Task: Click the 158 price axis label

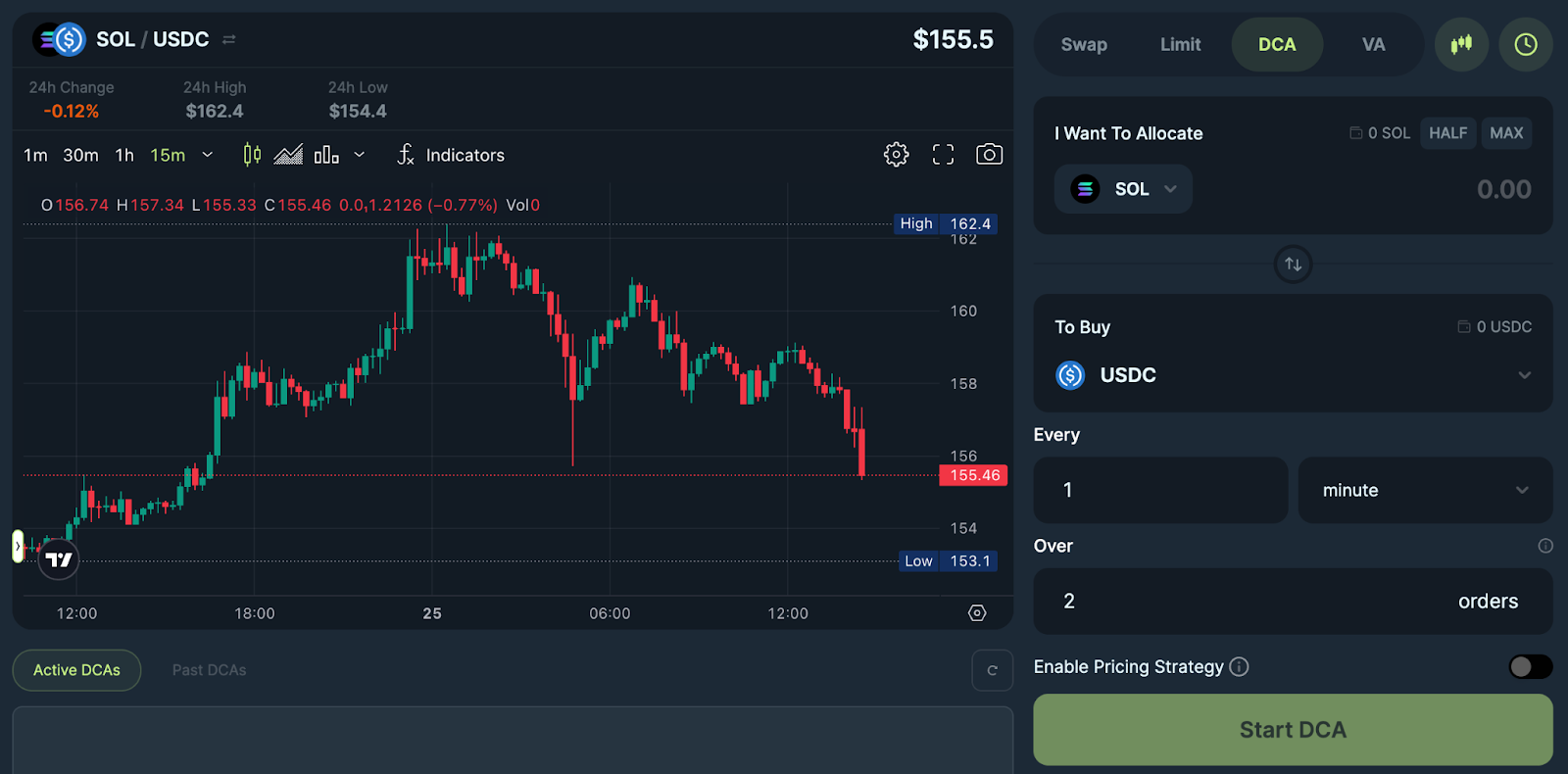Action: 963,384
